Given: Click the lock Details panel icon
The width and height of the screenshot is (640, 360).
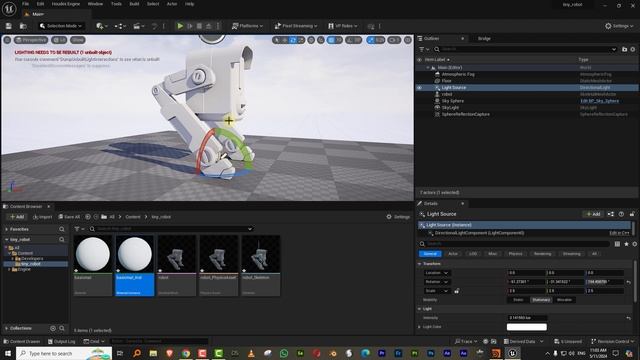Looking at the screenshot, I should 632,214.
